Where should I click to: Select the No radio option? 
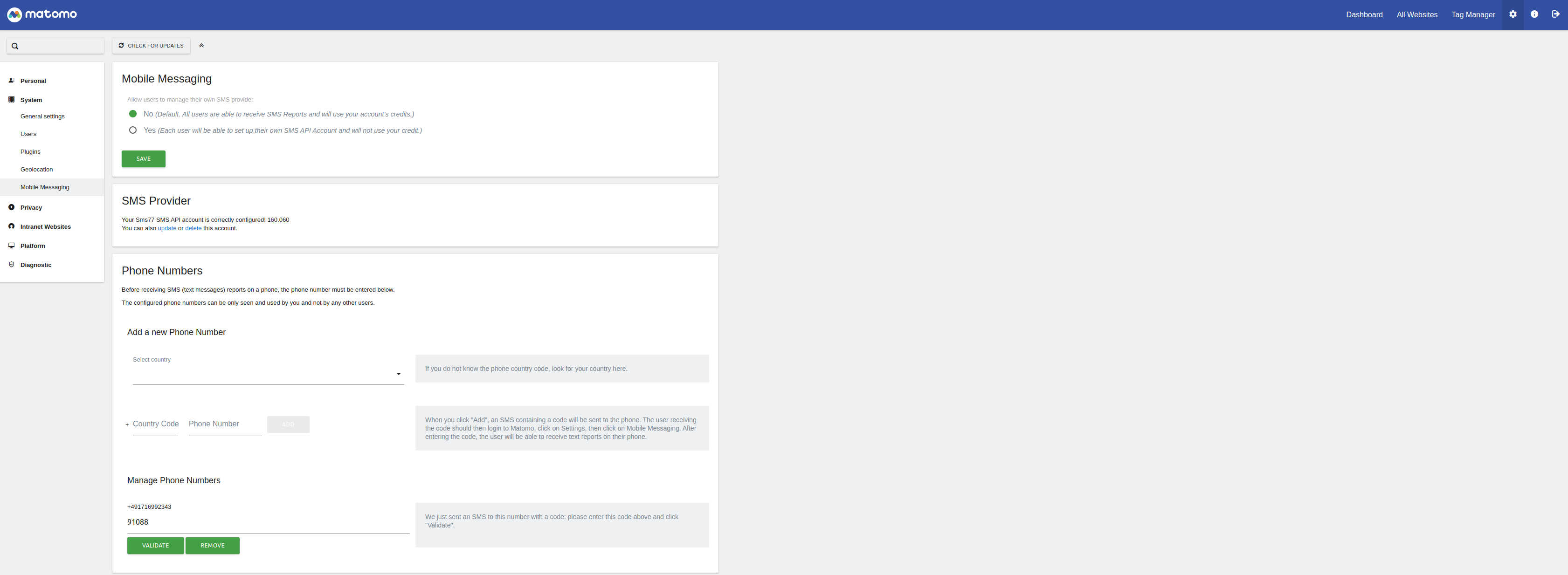[133, 114]
